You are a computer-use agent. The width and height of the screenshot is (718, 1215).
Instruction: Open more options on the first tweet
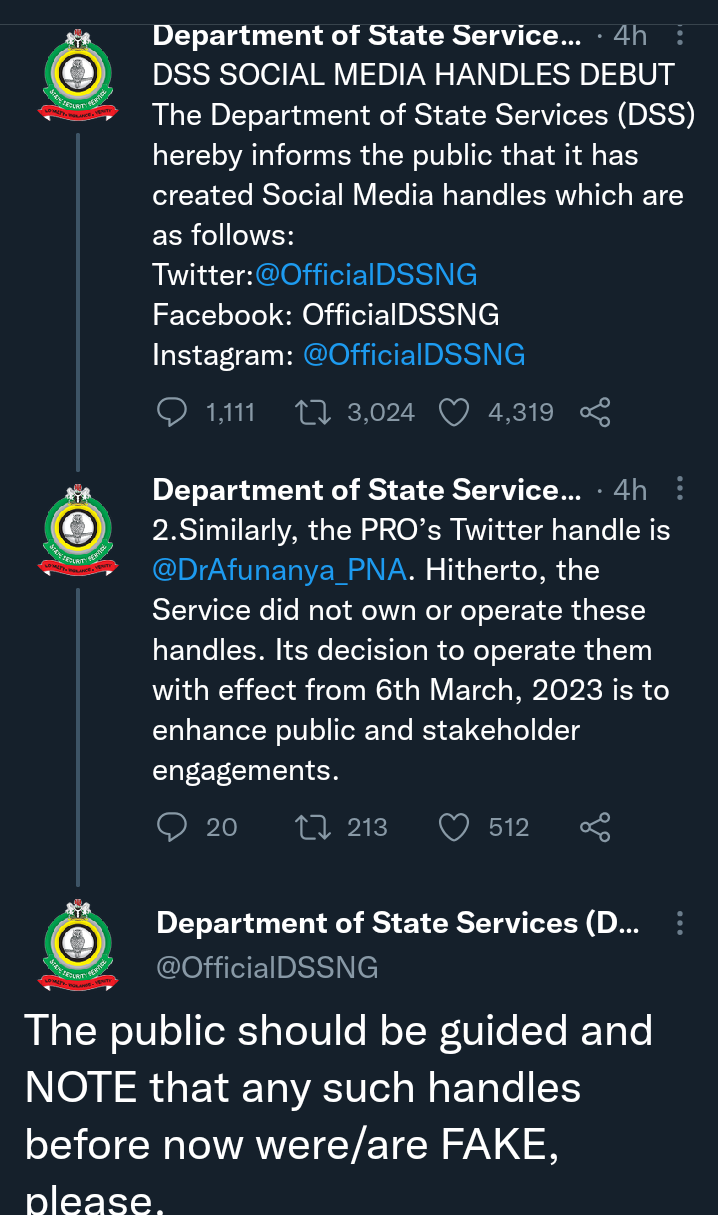click(680, 36)
